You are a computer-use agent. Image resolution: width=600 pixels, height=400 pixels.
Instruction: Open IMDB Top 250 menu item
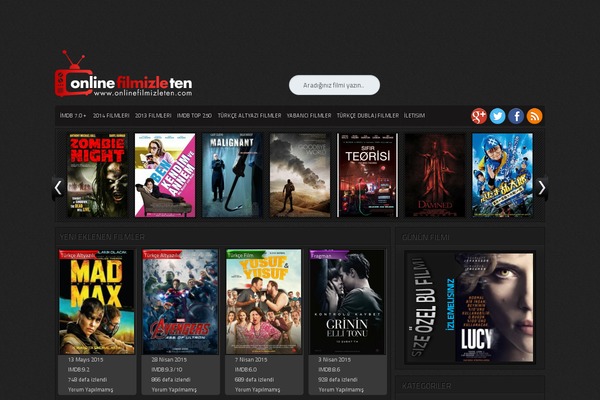pyautogui.click(x=194, y=116)
